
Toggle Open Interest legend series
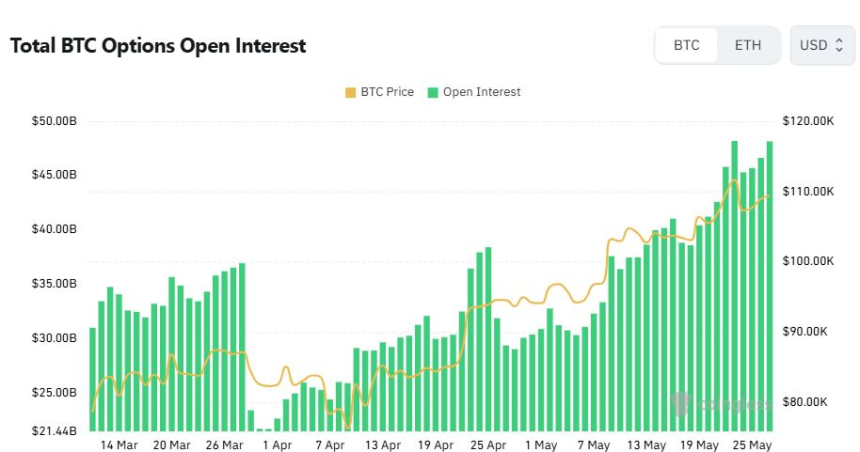474,92
